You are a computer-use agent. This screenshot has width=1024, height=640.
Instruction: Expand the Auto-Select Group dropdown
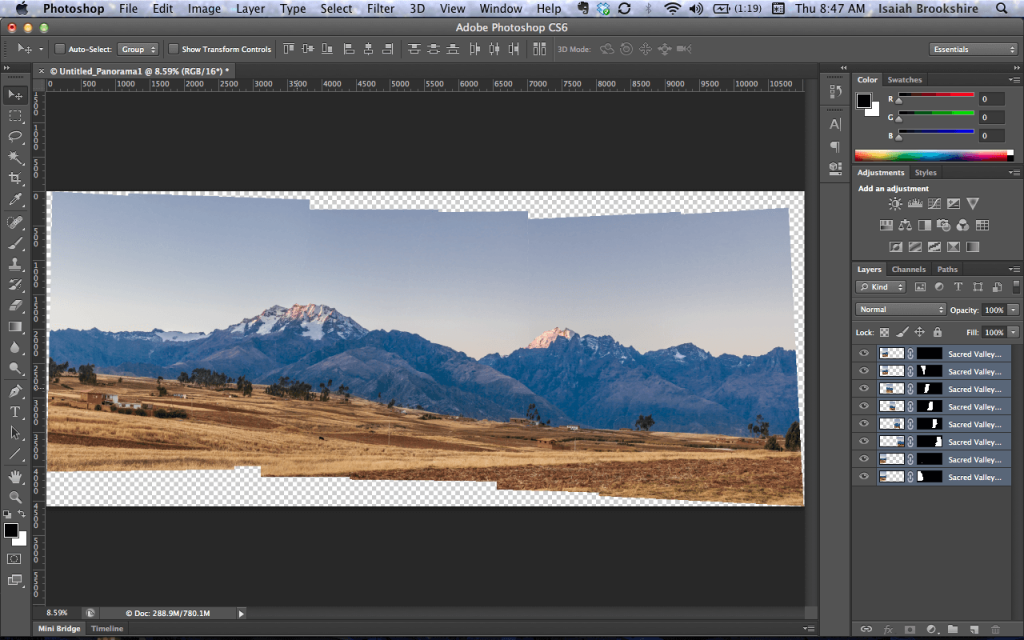pos(138,49)
